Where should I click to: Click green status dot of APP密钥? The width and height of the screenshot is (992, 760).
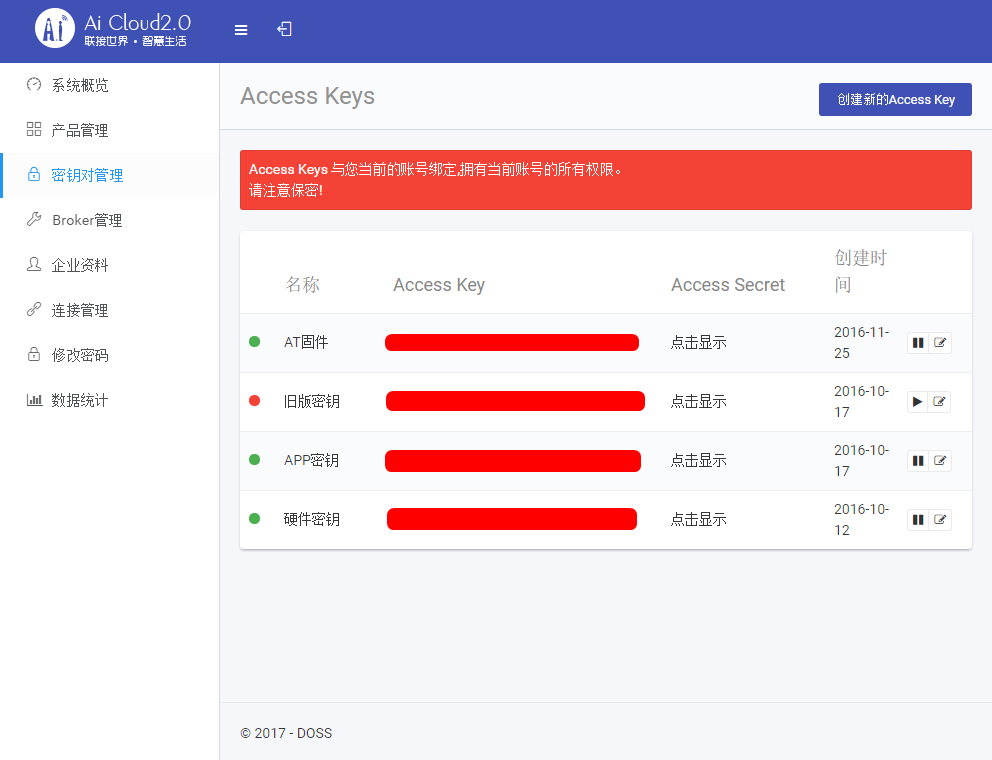click(255, 459)
